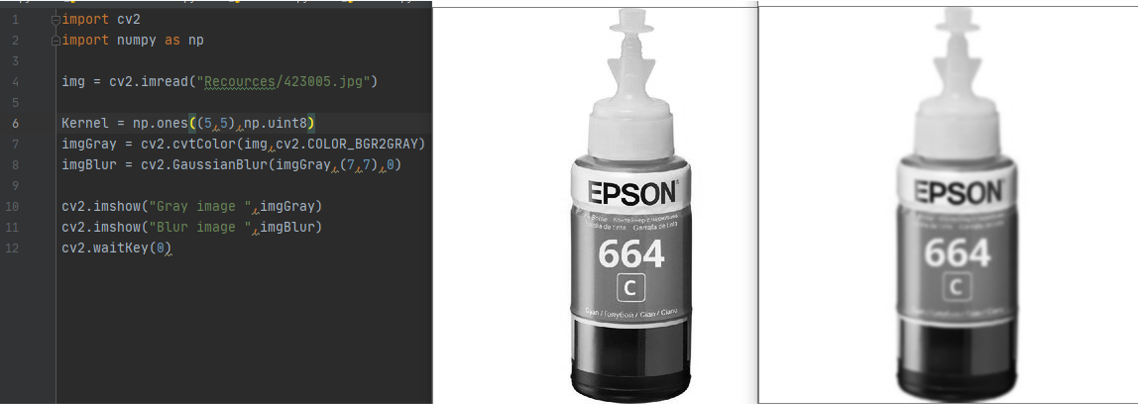
Task: Click the 664 number on the gray bottle
Action: point(631,255)
